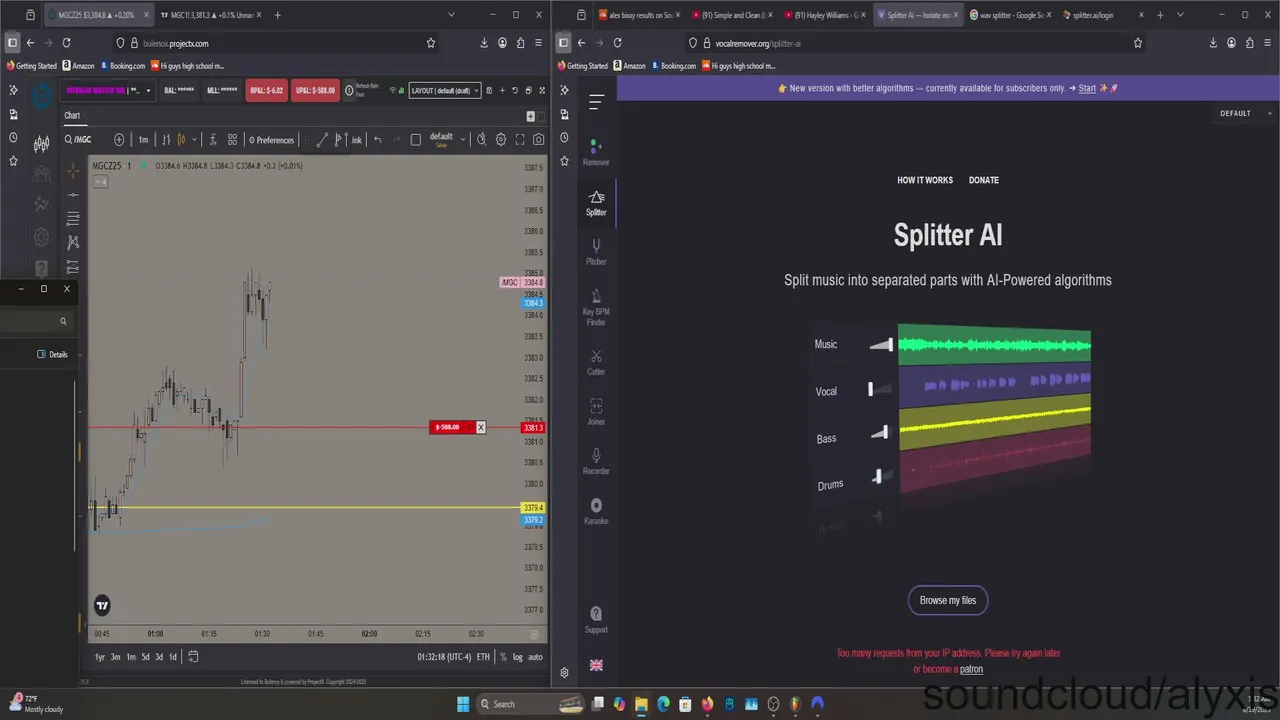This screenshot has height=720, width=1280.
Task: Select the pattern drawing tool on chart
Action: (73, 242)
